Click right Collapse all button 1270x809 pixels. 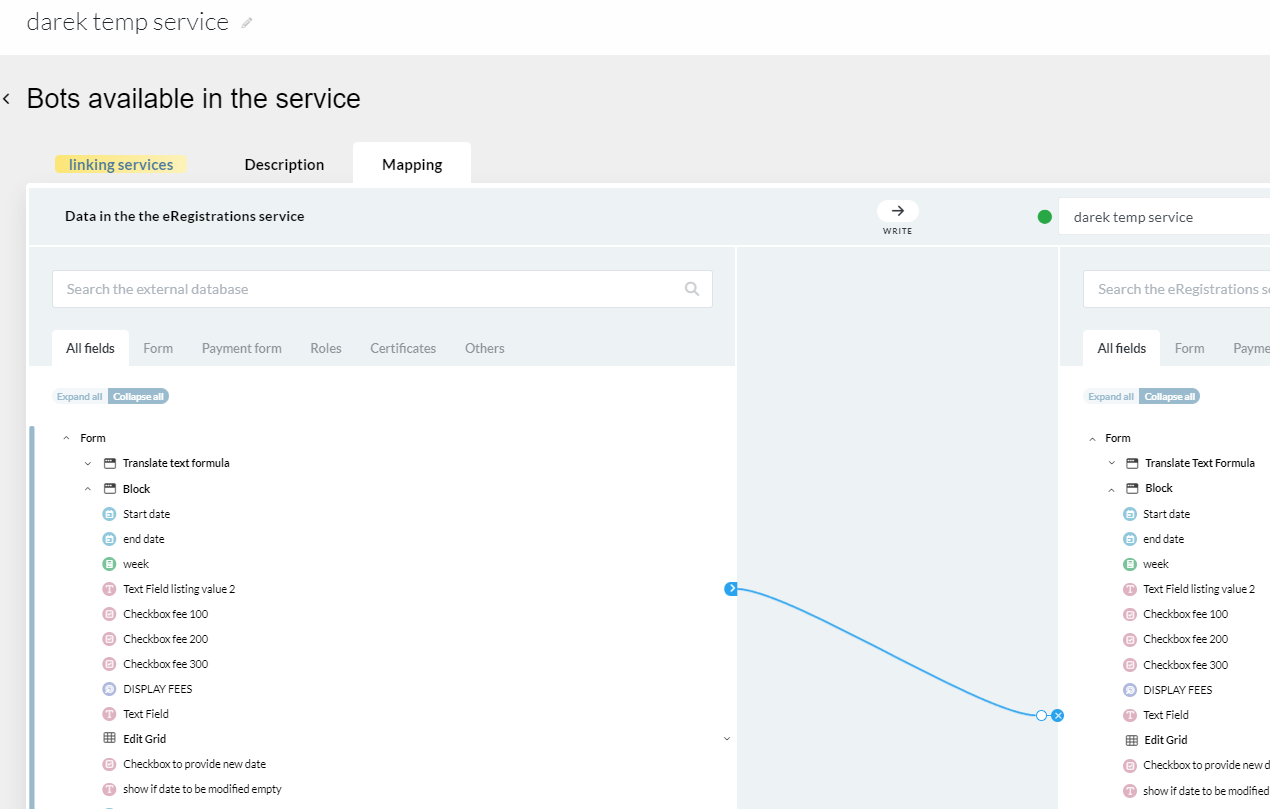pos(1169,396)
